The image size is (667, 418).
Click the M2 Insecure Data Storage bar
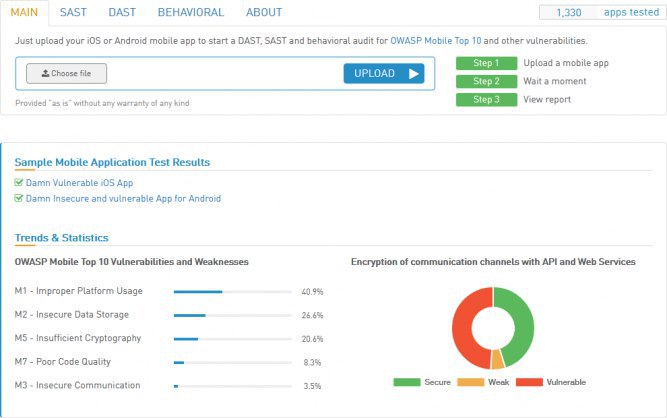[x=233, y=316]
